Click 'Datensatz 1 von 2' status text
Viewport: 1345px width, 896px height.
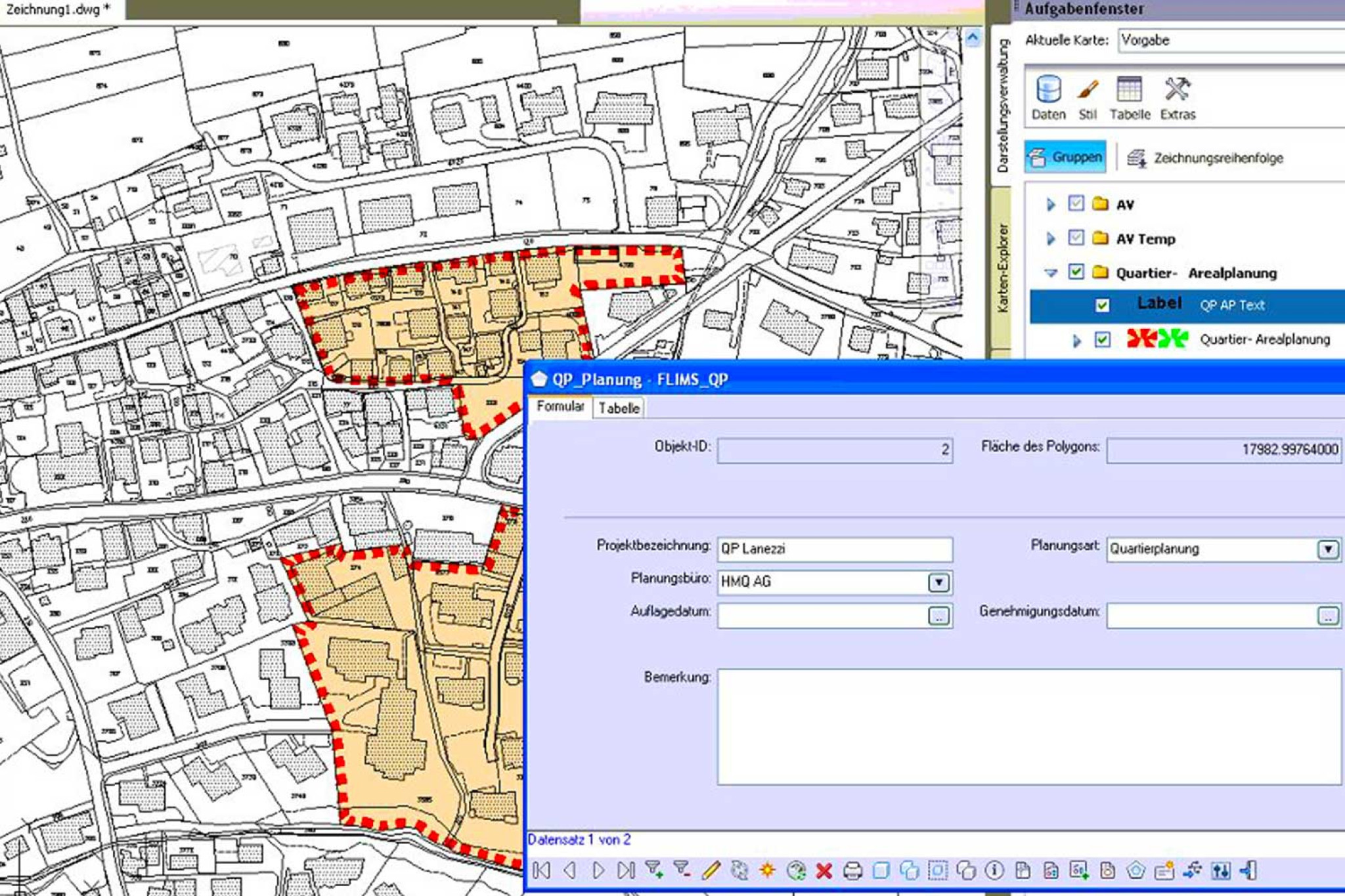click(579, 840)
